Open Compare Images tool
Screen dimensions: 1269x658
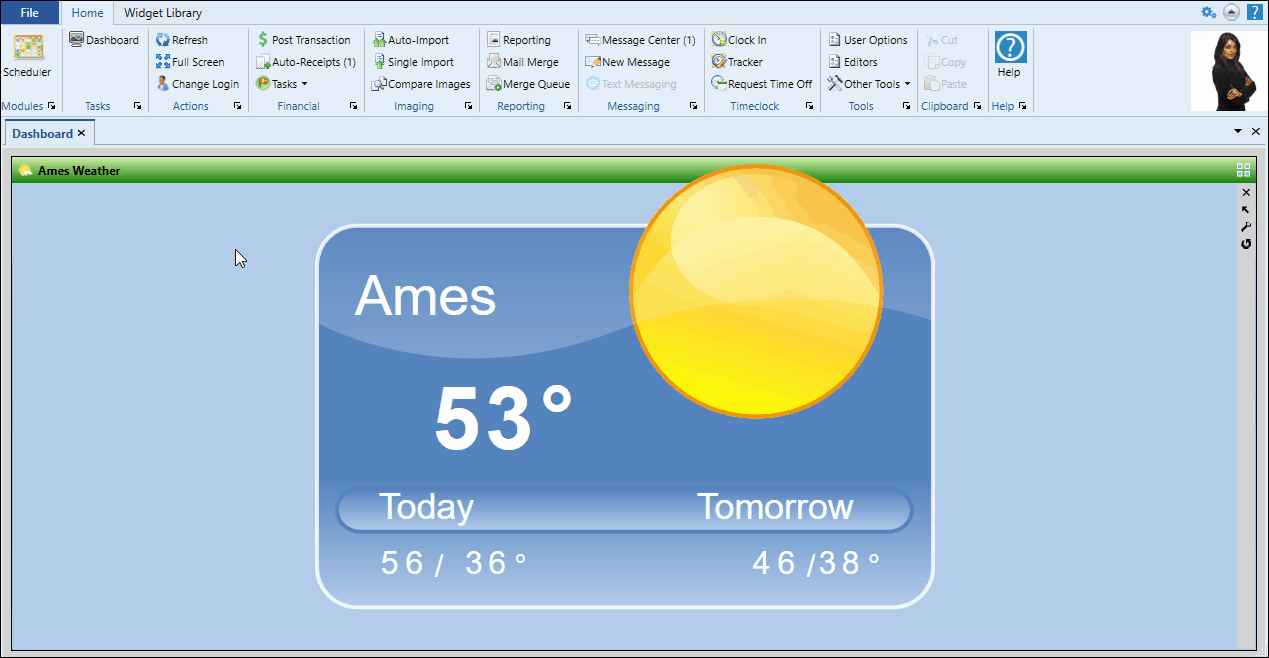420,84
